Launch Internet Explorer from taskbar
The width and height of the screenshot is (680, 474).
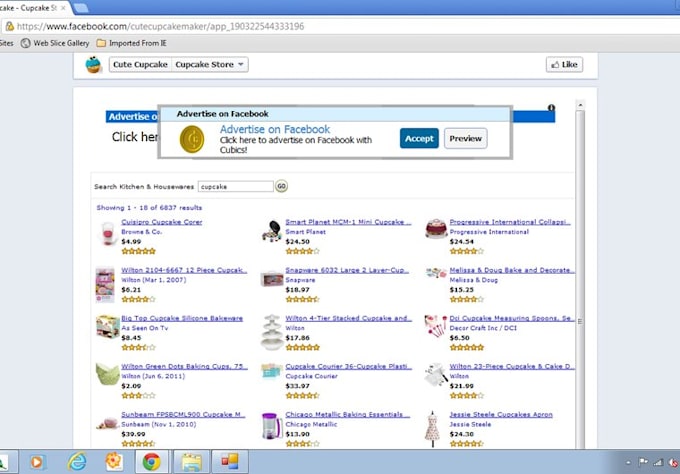tap(77, 461)
